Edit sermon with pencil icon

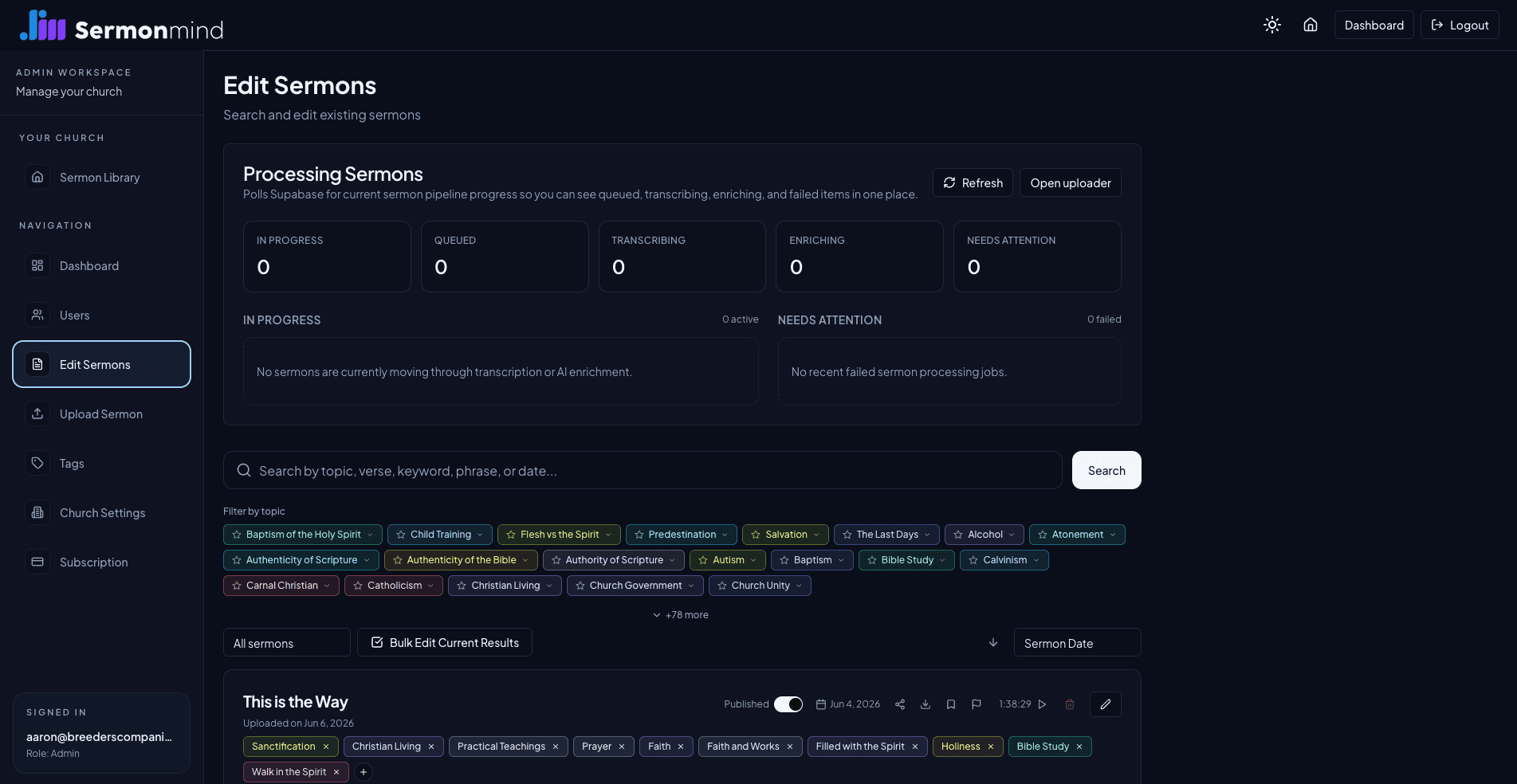coord(1106,704)
